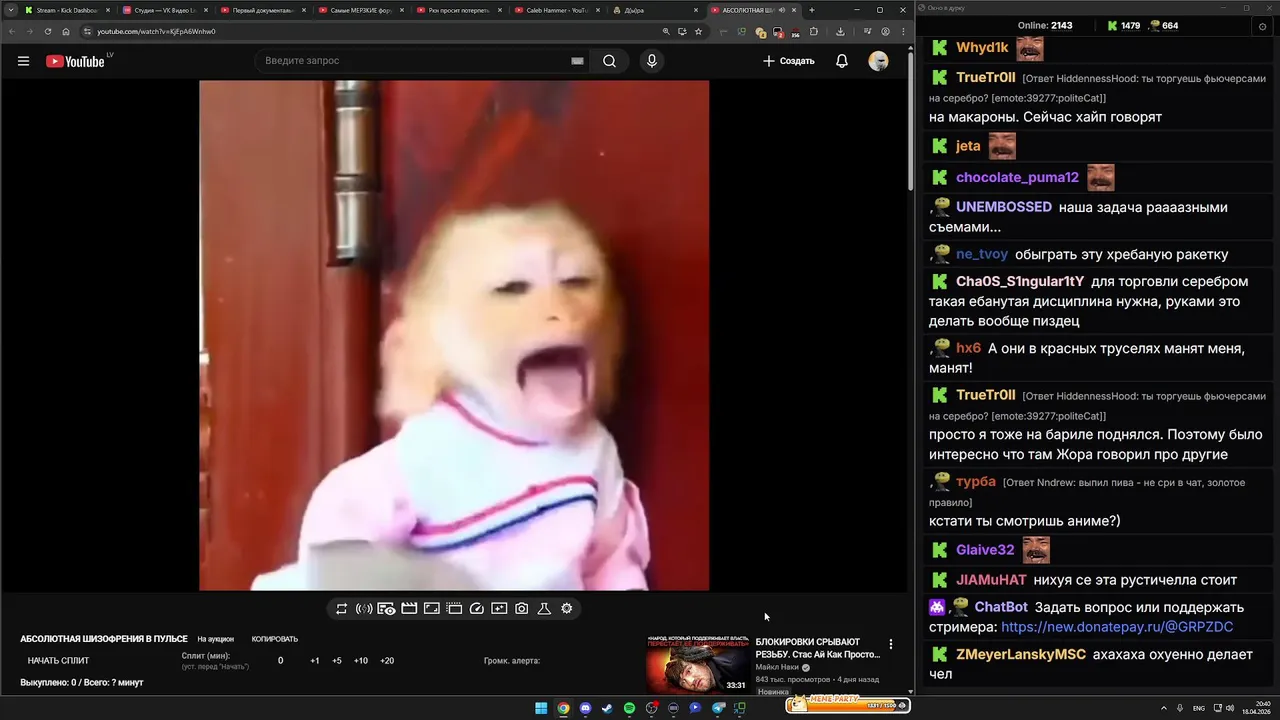
Task: Open Spotify from the taskbar
Action: (629, 708)
